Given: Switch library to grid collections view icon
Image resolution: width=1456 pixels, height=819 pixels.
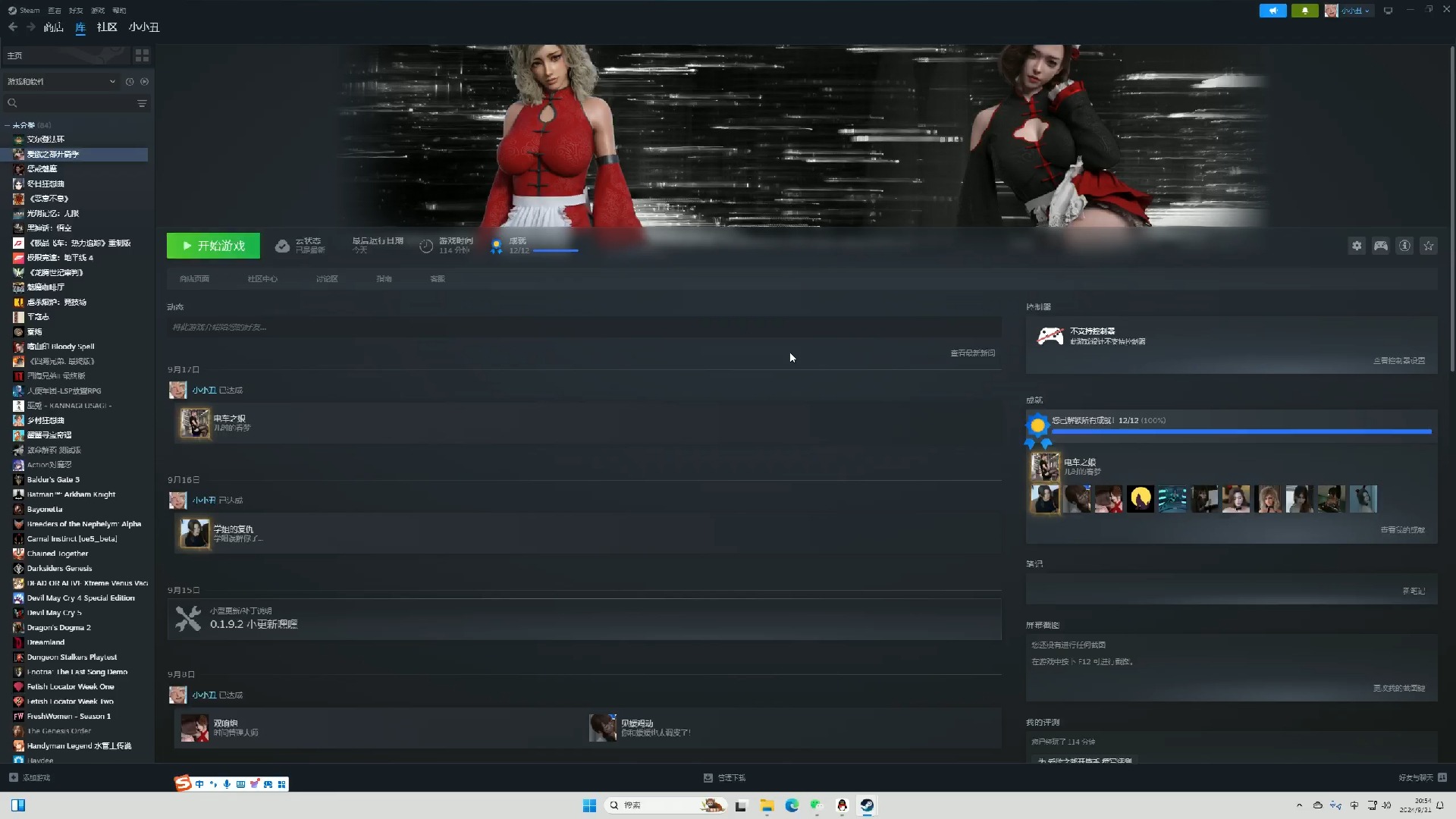Looking at the screenshot, I should [x=142, y=55].
